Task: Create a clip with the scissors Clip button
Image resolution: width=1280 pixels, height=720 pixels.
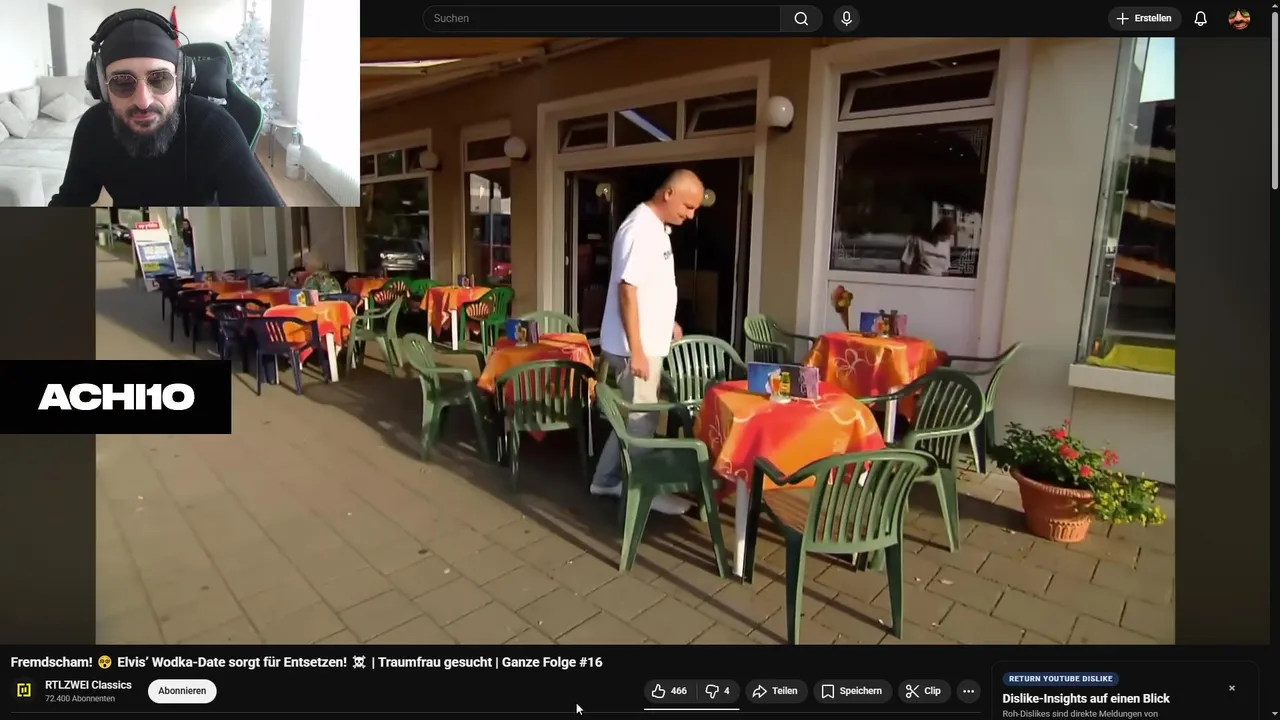Action: point(923,691)
